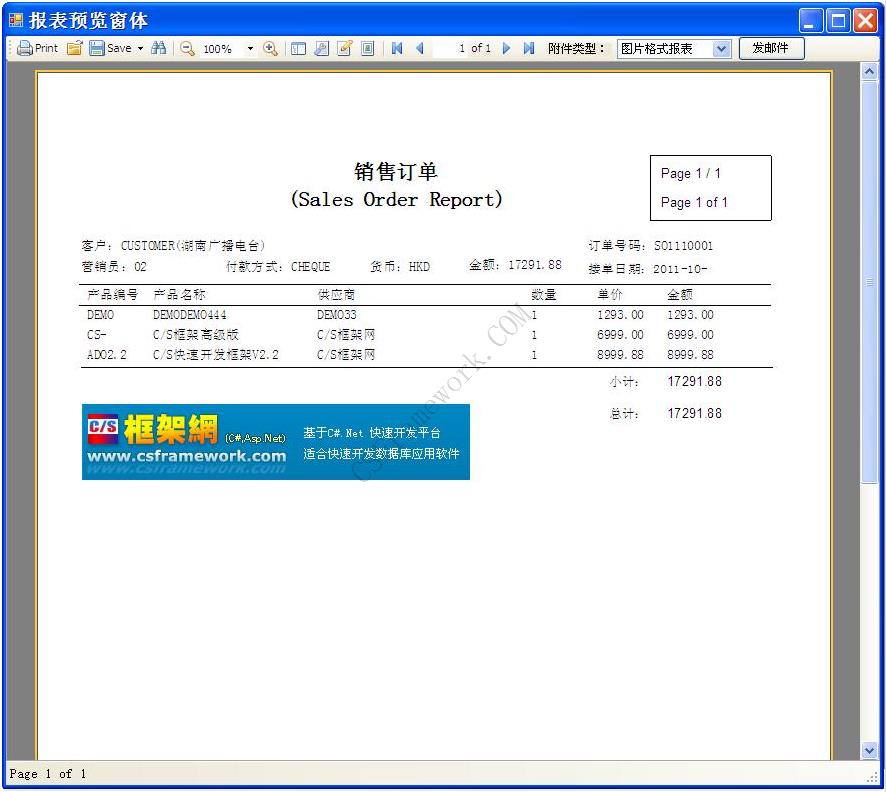
Task: Toggle the document map panel icon
Action: pyautogui.click(x=298, y=48)
